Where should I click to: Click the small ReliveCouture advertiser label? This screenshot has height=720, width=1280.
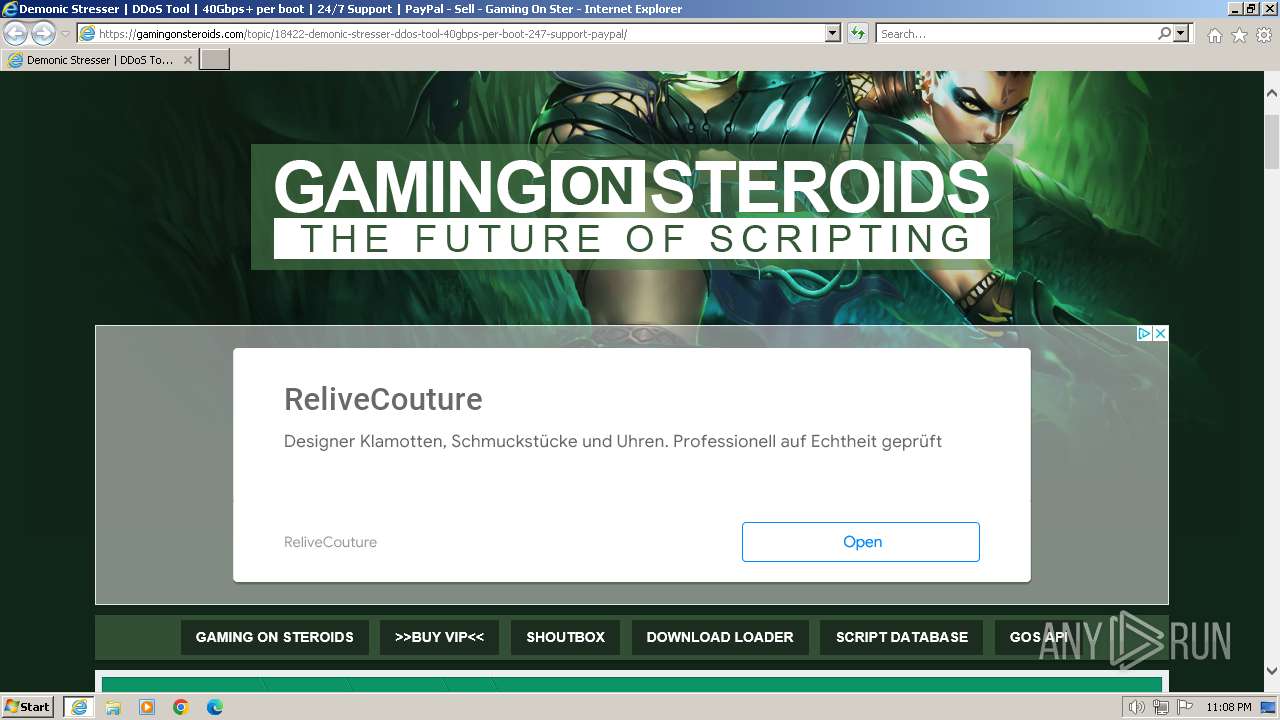(x=330, y=542)
